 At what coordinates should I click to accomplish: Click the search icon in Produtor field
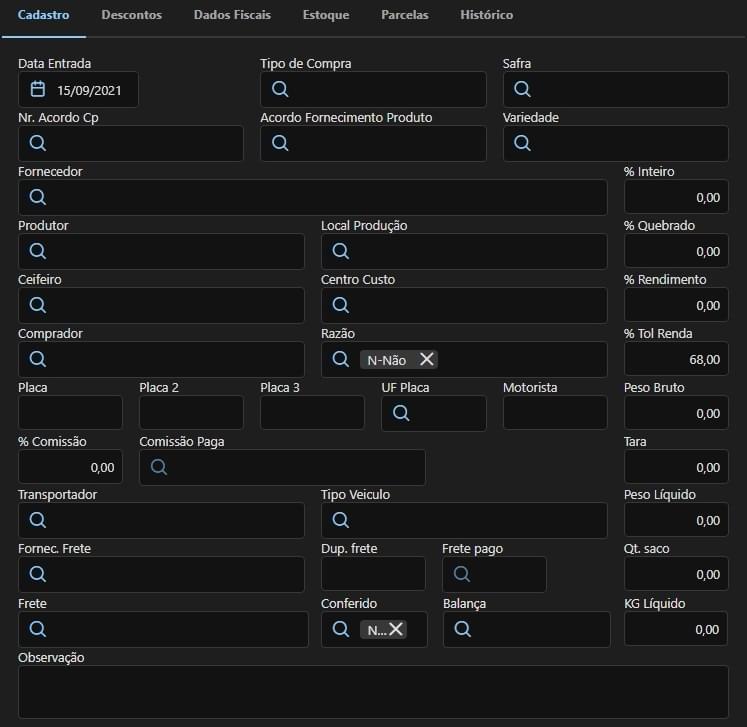38,251
